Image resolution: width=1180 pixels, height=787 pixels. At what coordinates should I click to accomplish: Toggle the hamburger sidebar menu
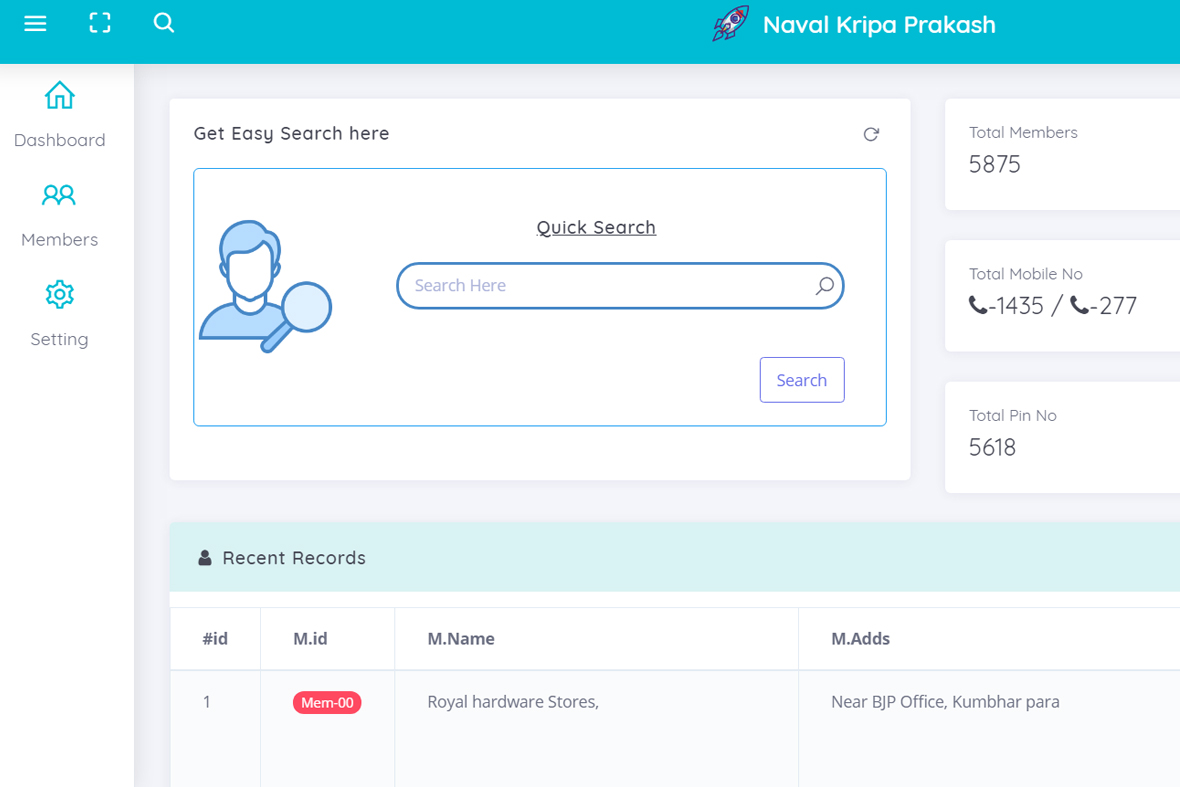35,23
